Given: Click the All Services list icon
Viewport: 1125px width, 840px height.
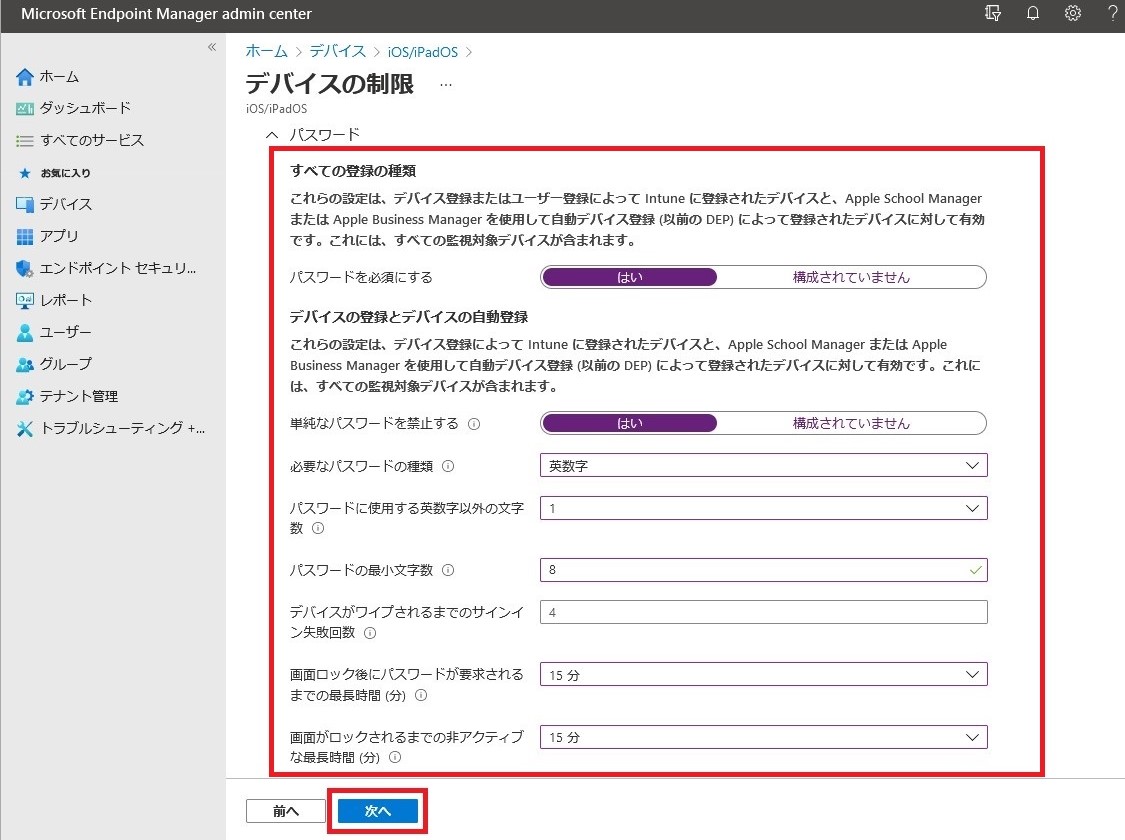Looking at the screenshot, I should tap(24, 141).
